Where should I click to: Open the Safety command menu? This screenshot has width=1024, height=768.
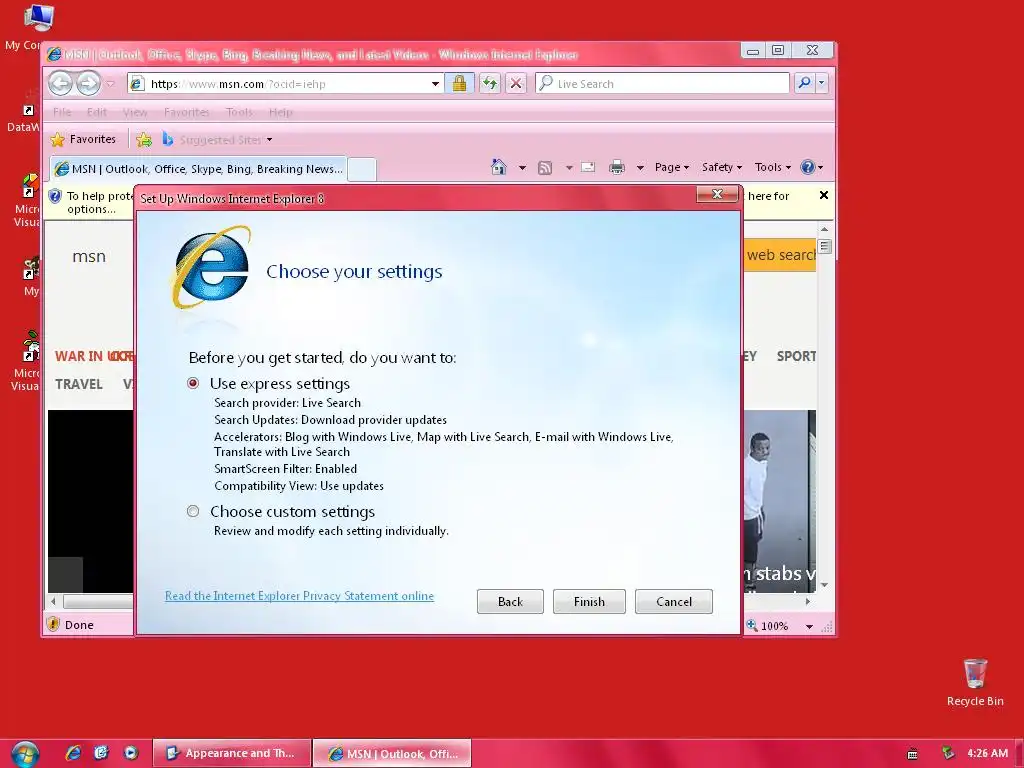pos(721,167)
